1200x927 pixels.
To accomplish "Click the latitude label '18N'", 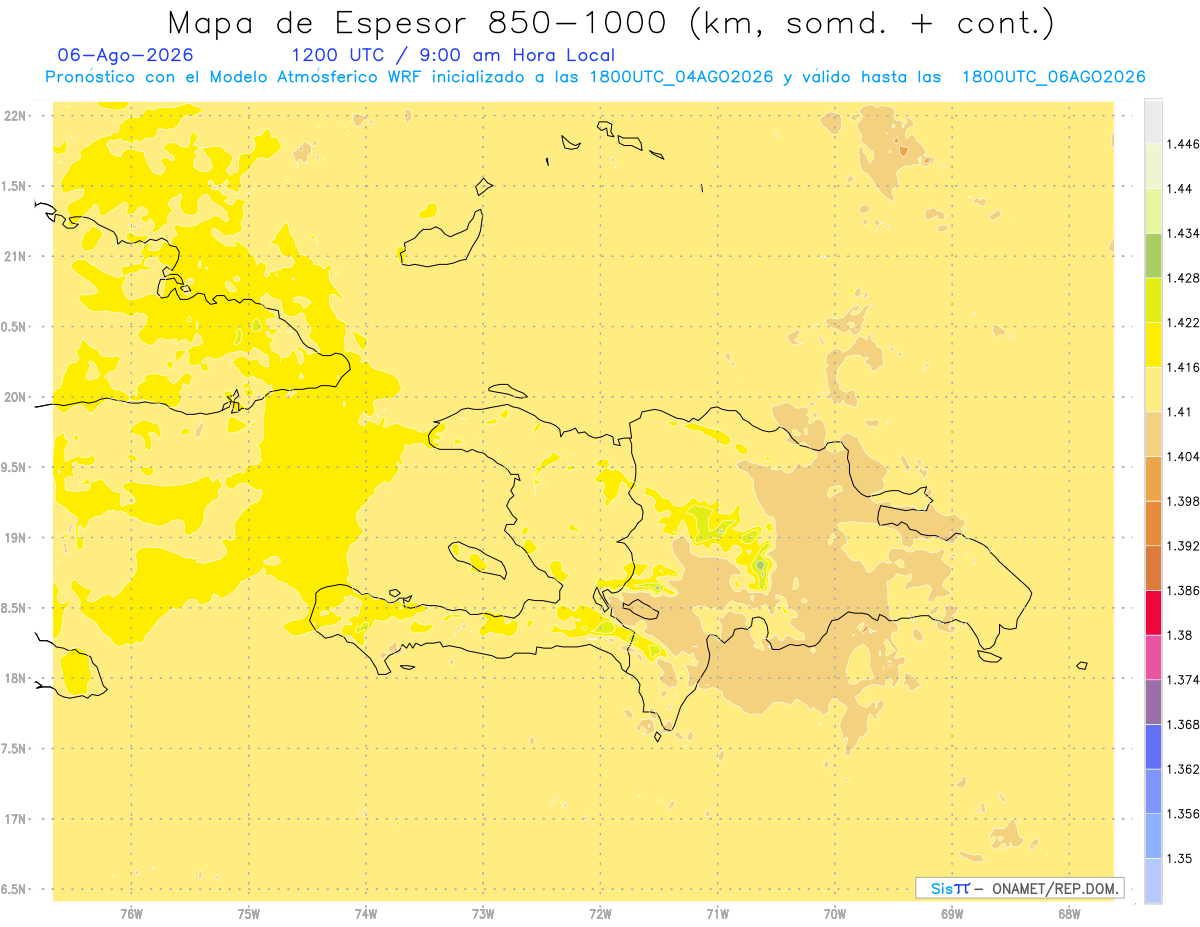I will 15,678.
